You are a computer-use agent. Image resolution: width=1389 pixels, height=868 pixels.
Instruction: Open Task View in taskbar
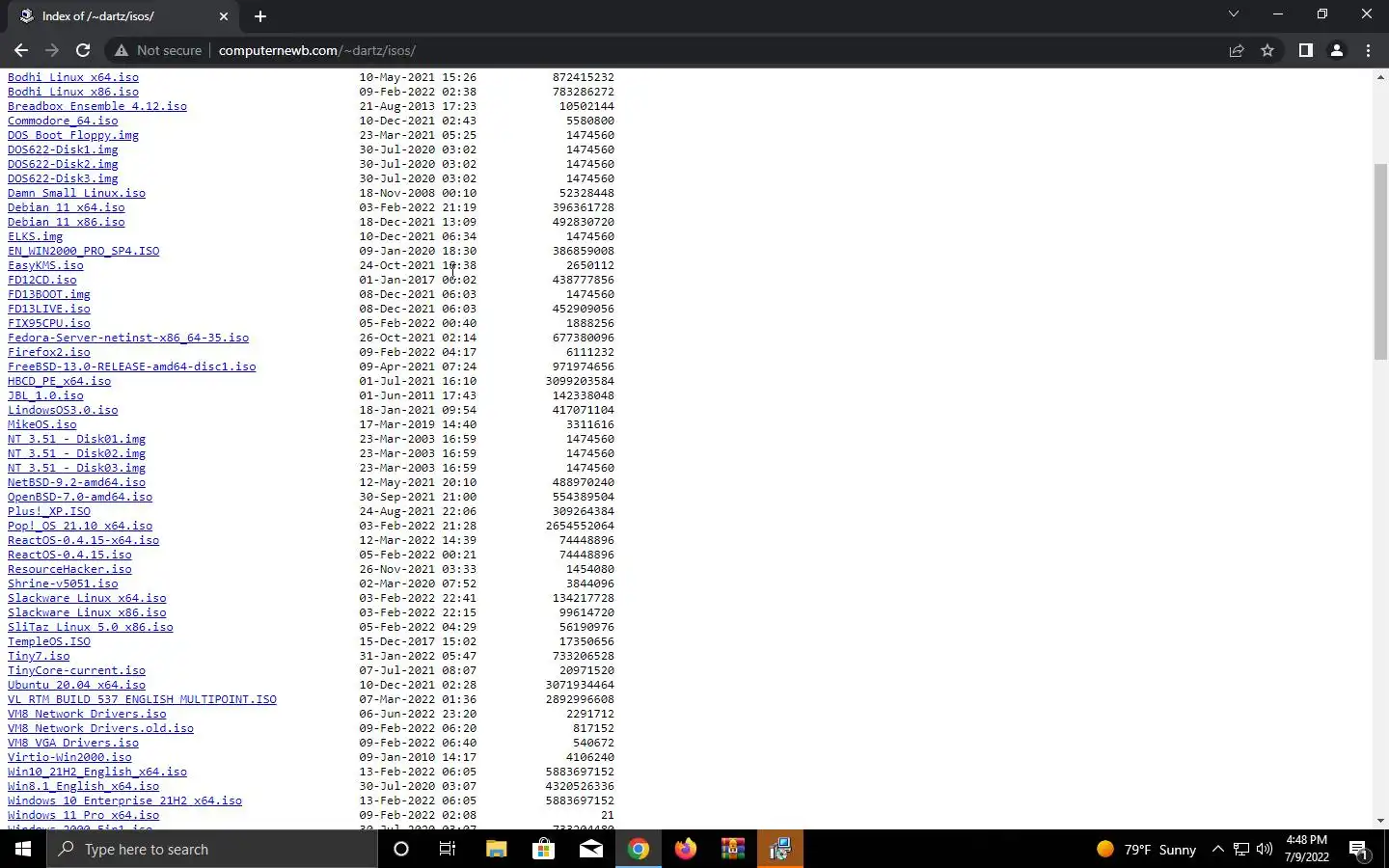[x=448, y=849]
